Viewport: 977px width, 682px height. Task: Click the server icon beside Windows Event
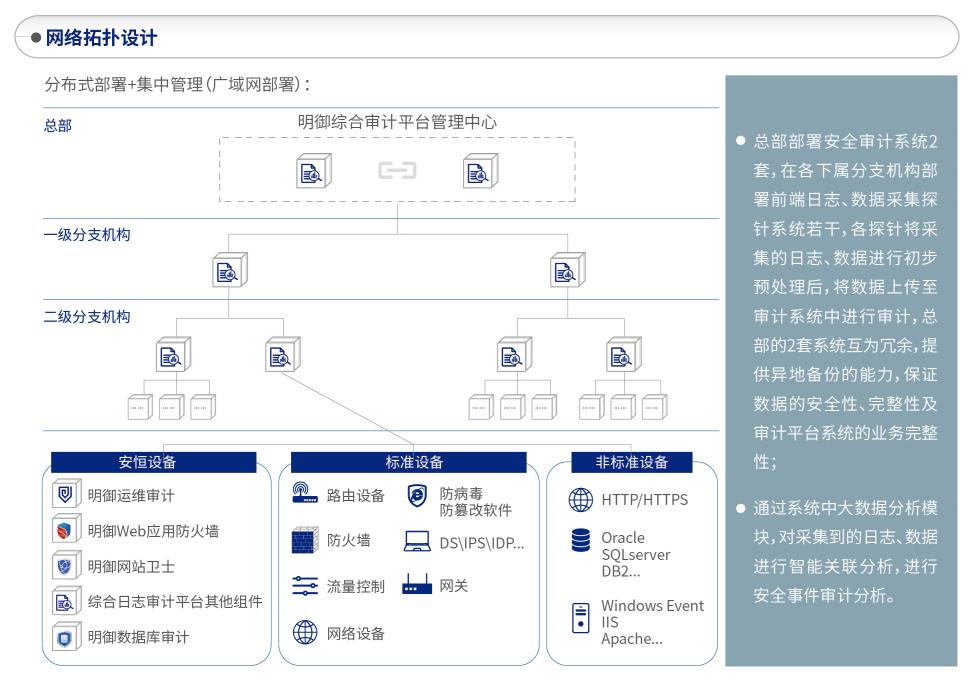tap(580, 618)
